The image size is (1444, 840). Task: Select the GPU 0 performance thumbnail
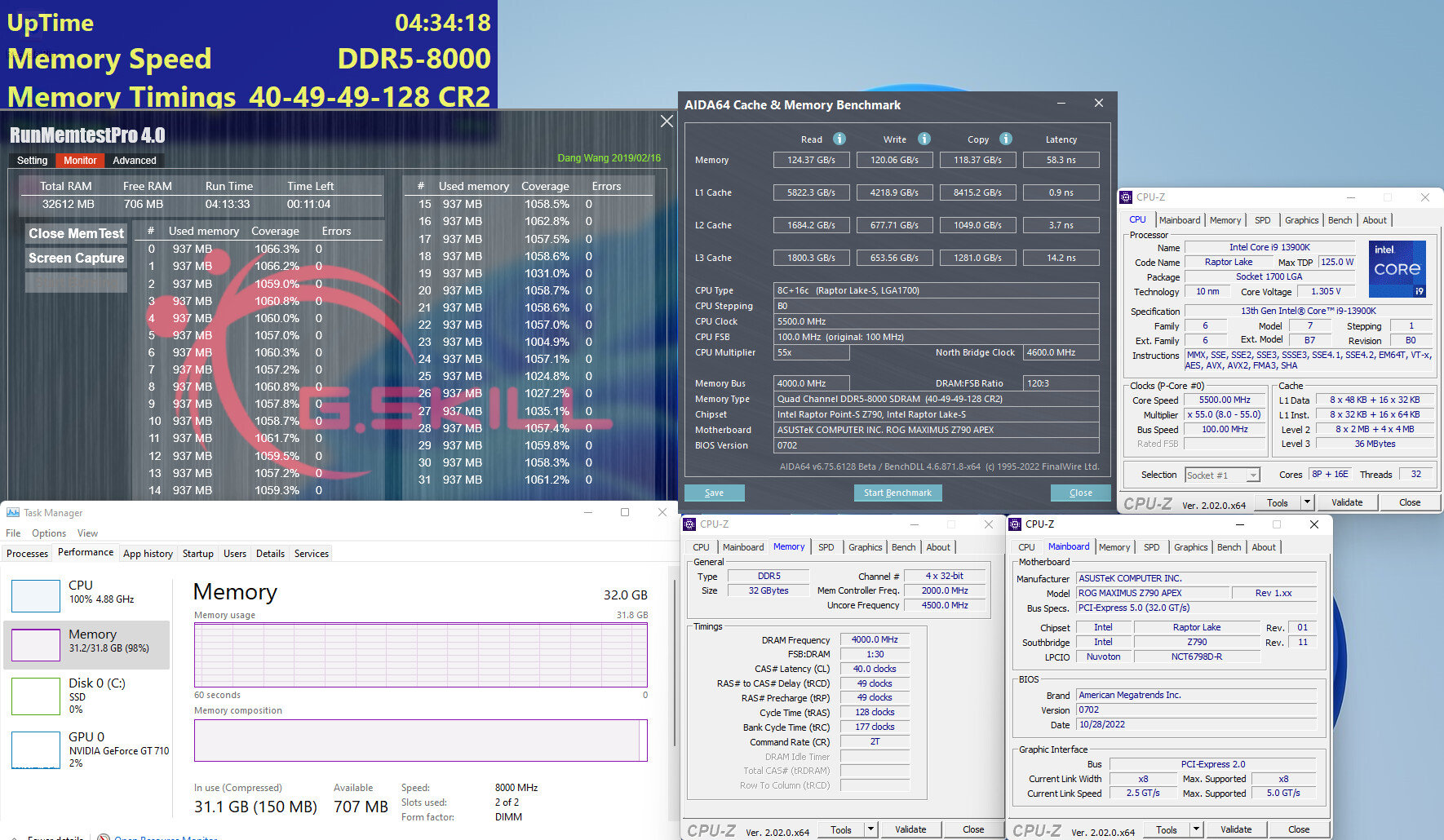(x=36, y=749)
